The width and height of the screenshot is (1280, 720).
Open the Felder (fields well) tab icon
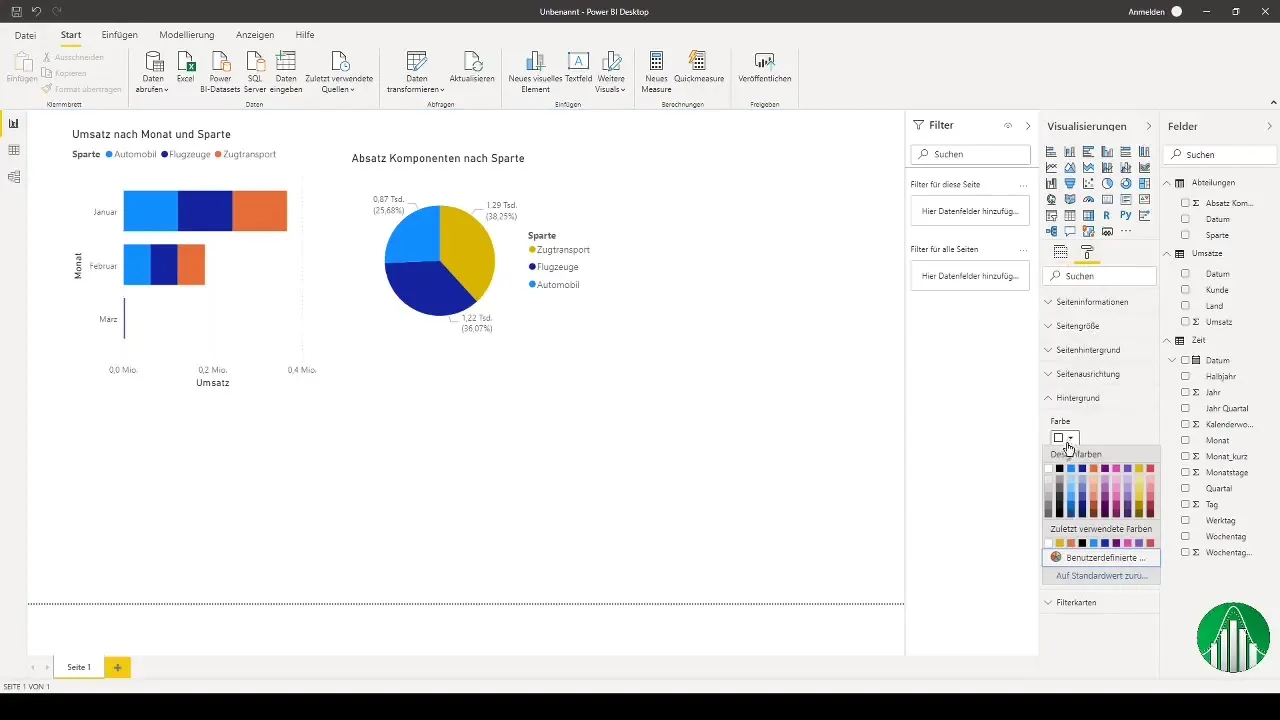pos(1061,252)
